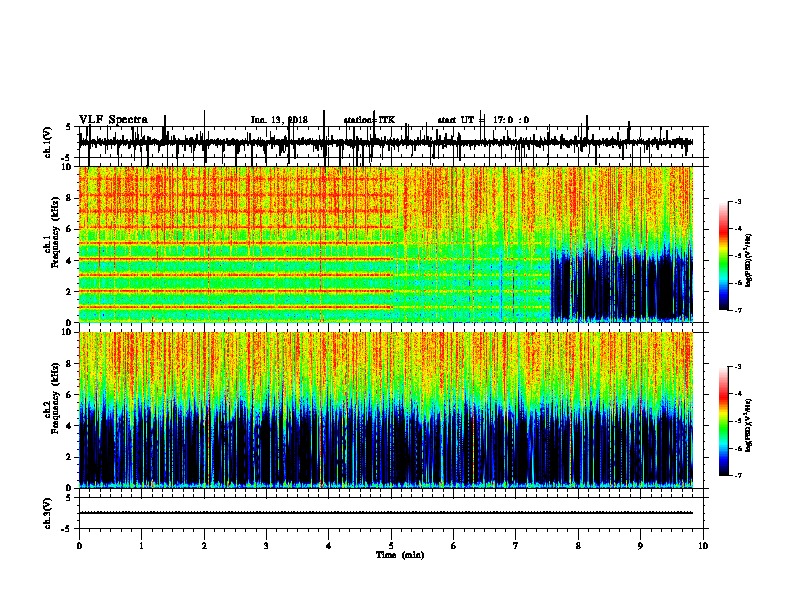Click the 'start UT = 17:0 :0' text

[x=483, y=120]
